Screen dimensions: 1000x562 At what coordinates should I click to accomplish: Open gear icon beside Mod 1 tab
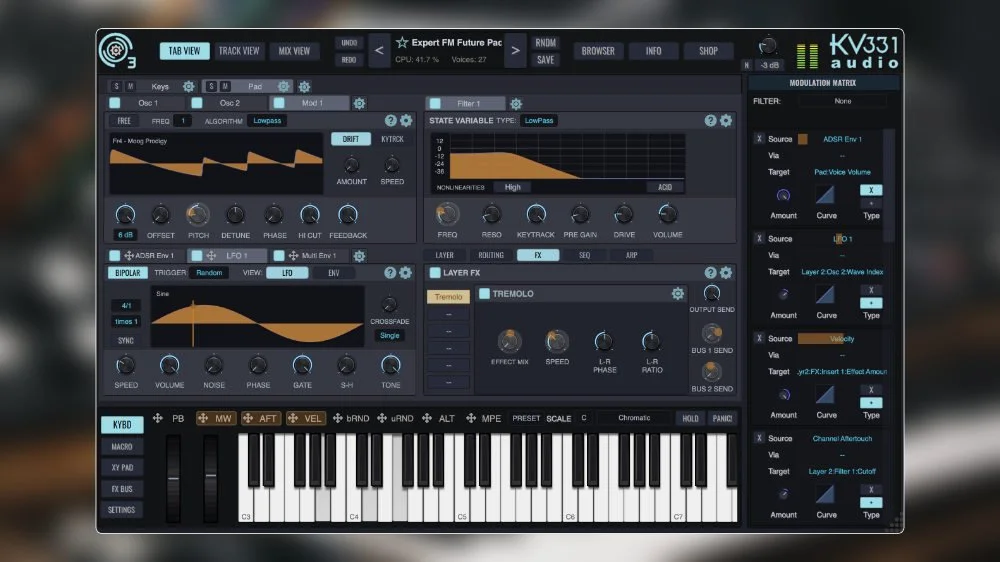click(x=360, y=103)
